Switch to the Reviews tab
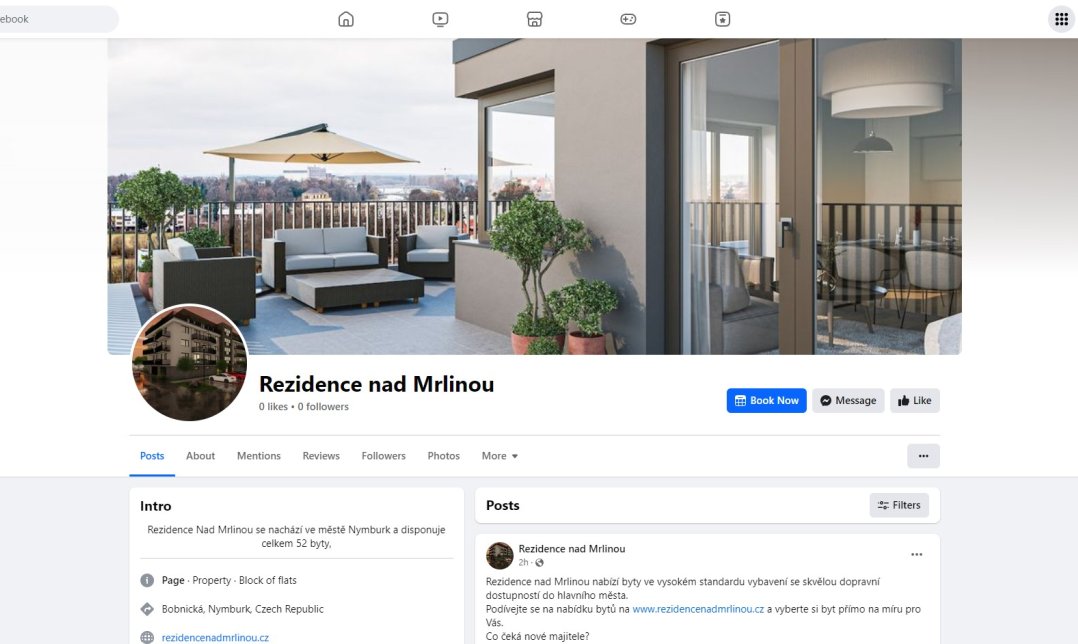Screen dimensions: 1078x644 321,456
